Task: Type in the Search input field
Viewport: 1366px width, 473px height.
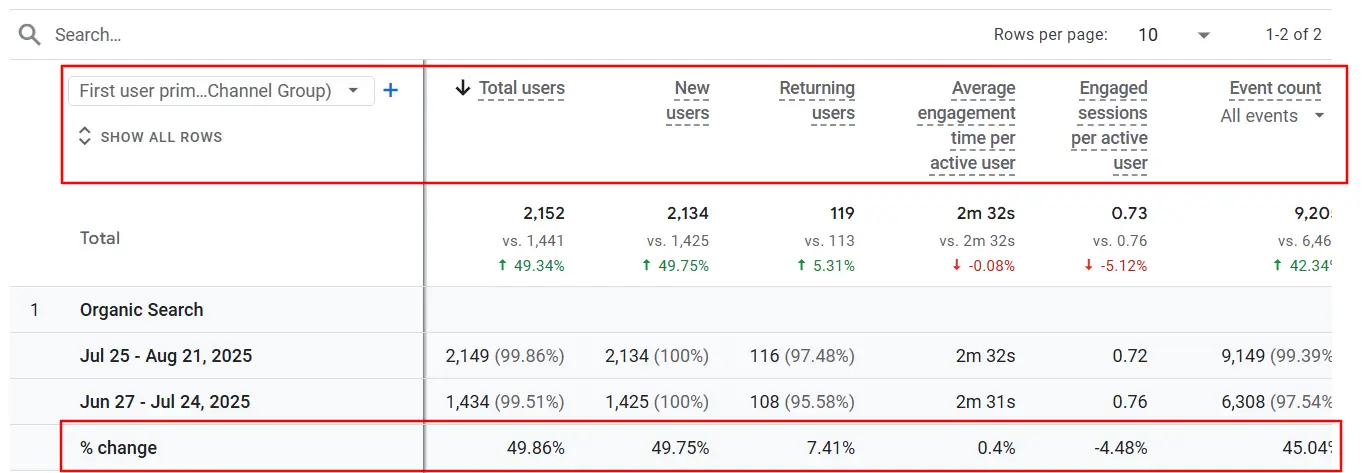Action: 300,35
